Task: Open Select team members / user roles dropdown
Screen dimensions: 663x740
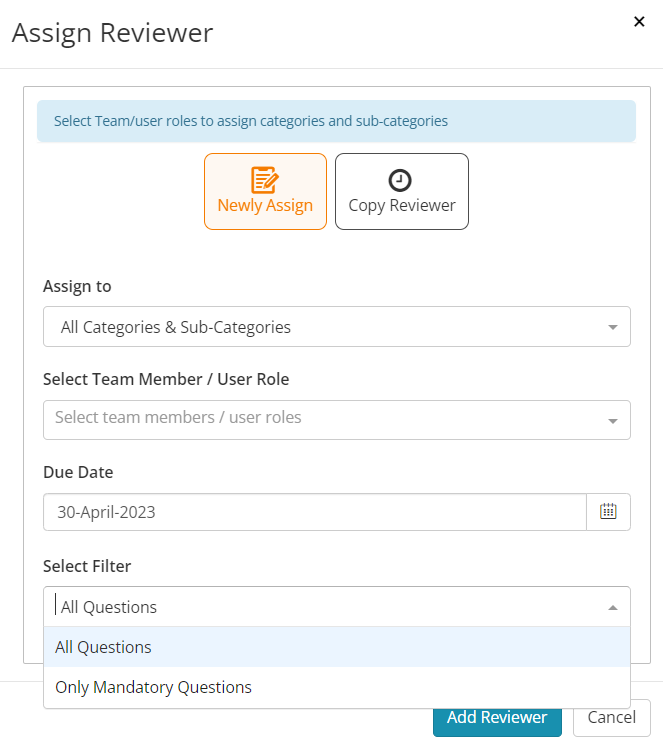Action: [x=337, y=420]
